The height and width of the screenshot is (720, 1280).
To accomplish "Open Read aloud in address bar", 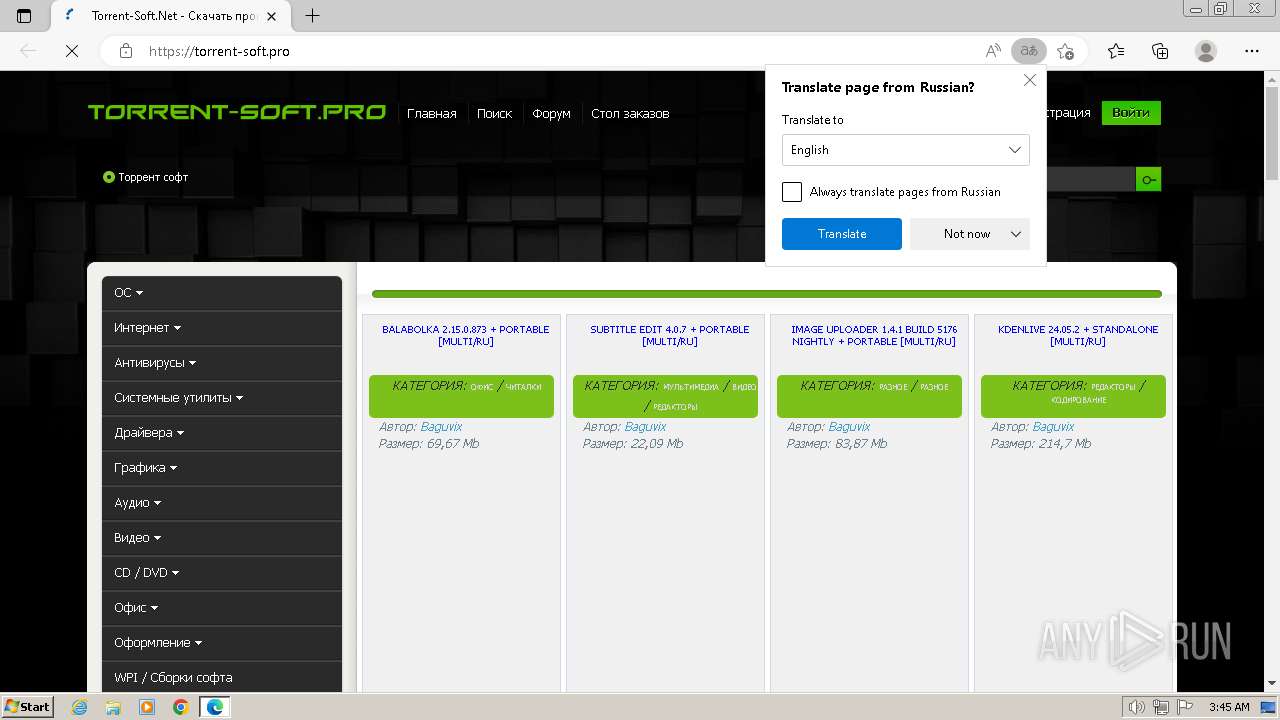I will click(993, 51).
